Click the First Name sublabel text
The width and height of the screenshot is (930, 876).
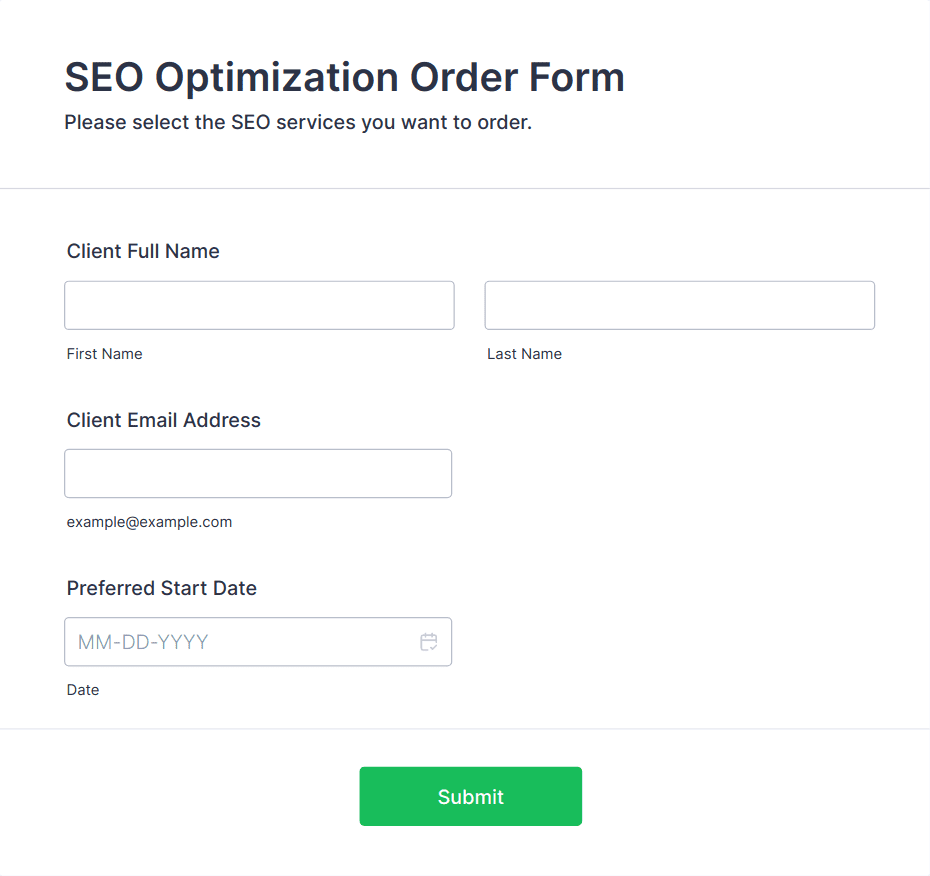pos(105,354)
